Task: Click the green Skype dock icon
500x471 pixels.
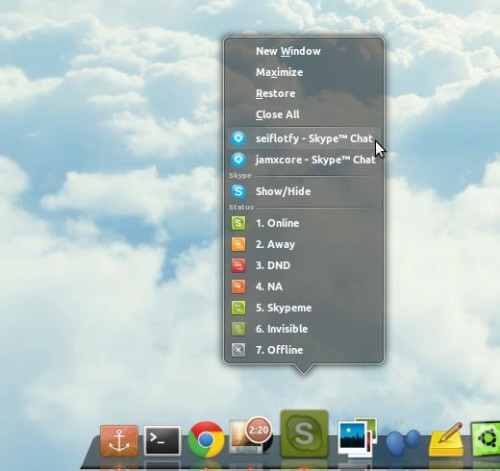Action: tap(304, 433)
